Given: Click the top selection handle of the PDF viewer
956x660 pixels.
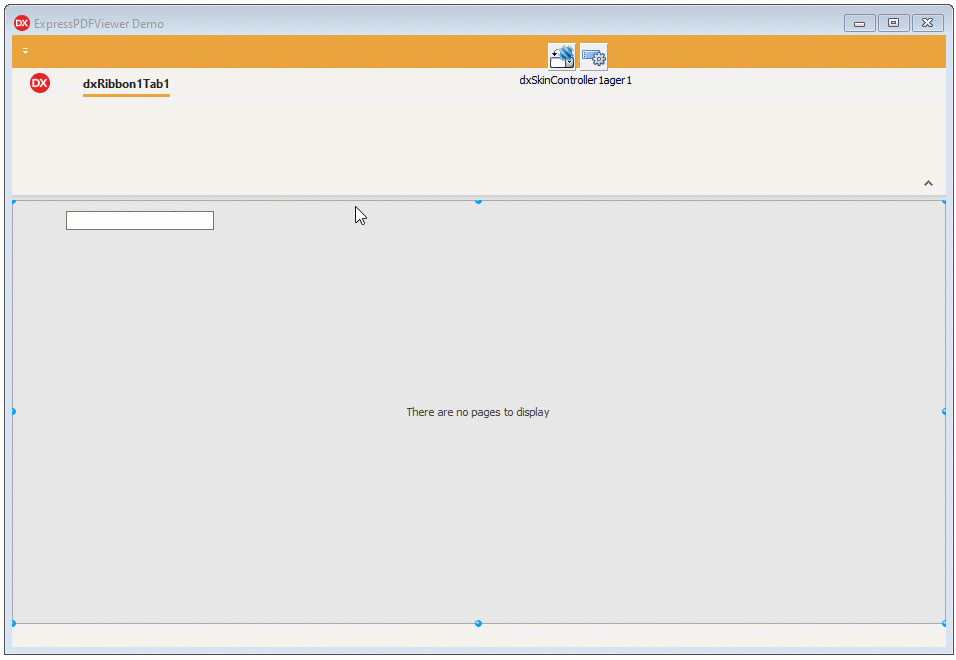Looking at the screenshot, I should point(478,201).
